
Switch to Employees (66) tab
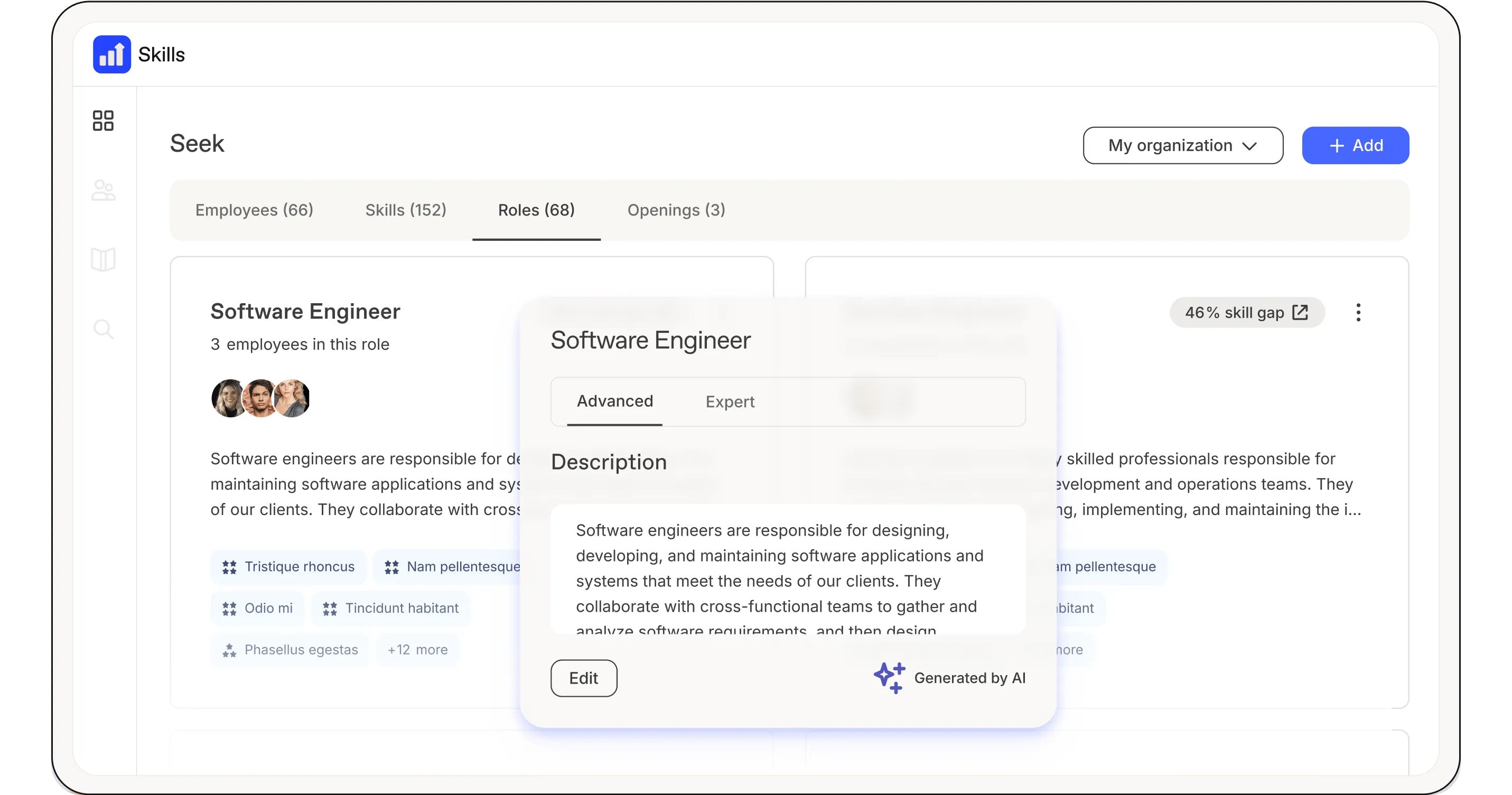pyautogui.click(x=254, y=210)
